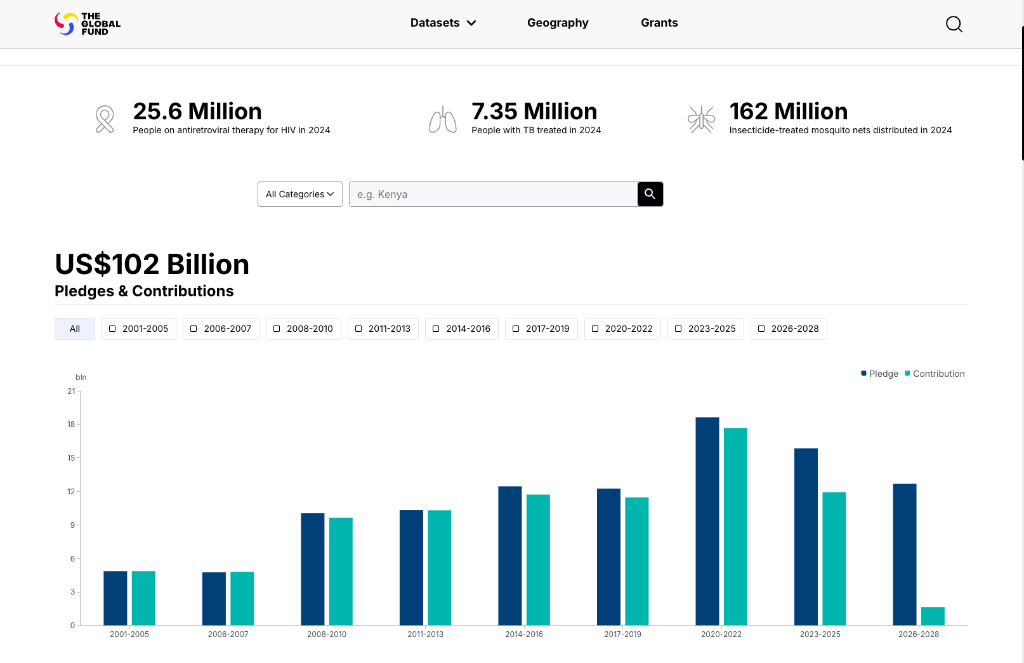Click the 'Pledges & Contributions' subheading

pos(144,291)
